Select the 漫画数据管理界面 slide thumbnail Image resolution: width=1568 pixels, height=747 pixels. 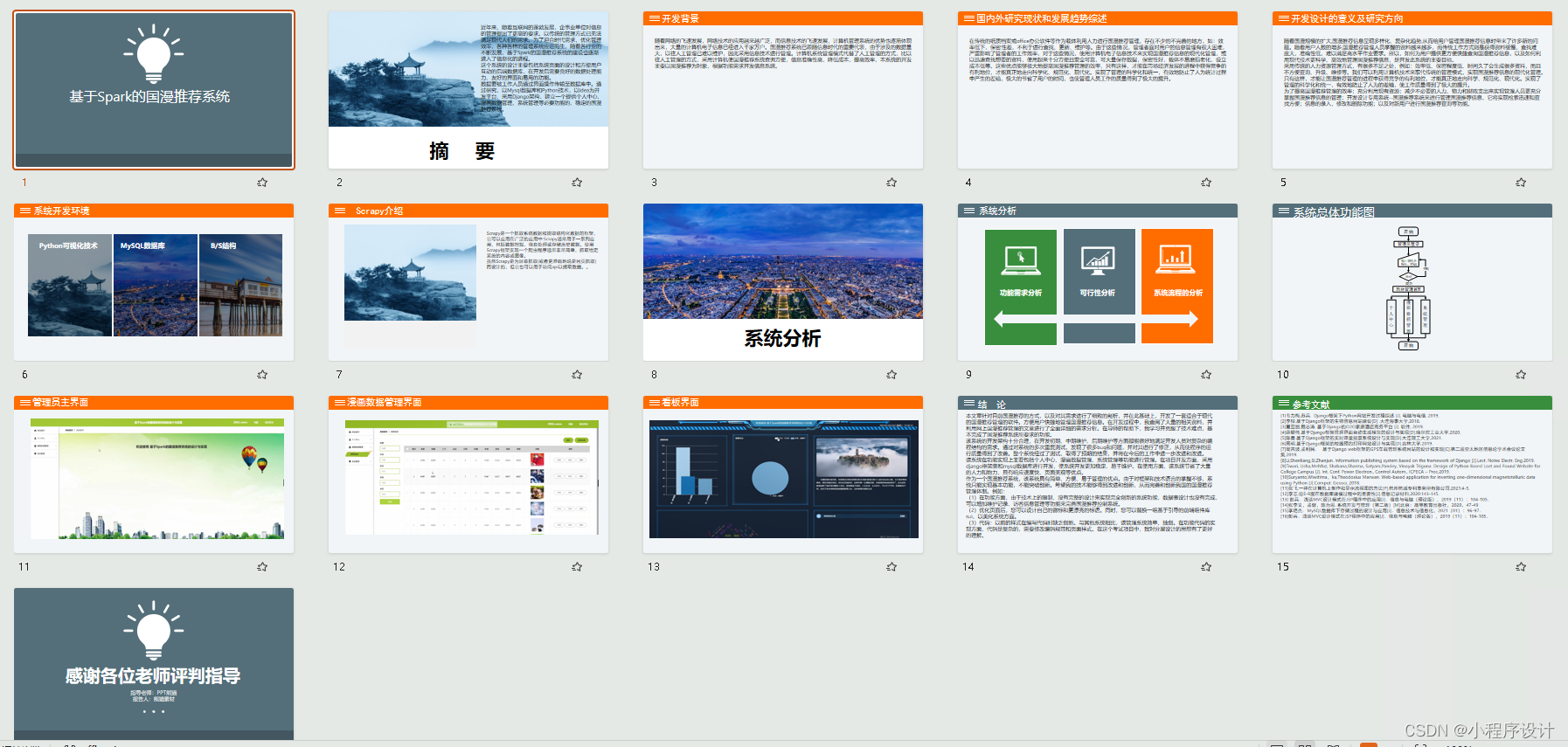pos(468,474)
